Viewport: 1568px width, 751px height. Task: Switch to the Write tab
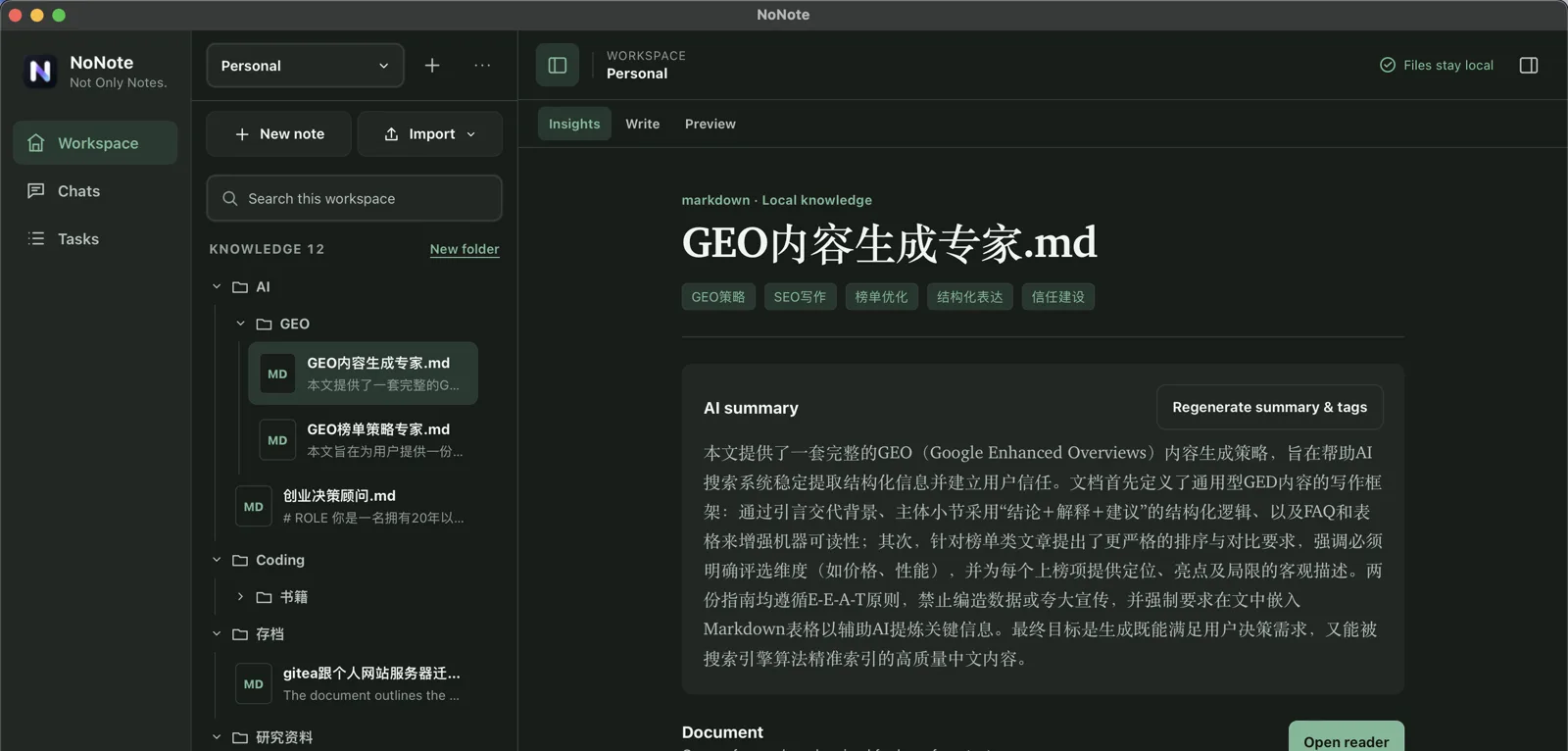pyautogui.click(x=643, y=124)
